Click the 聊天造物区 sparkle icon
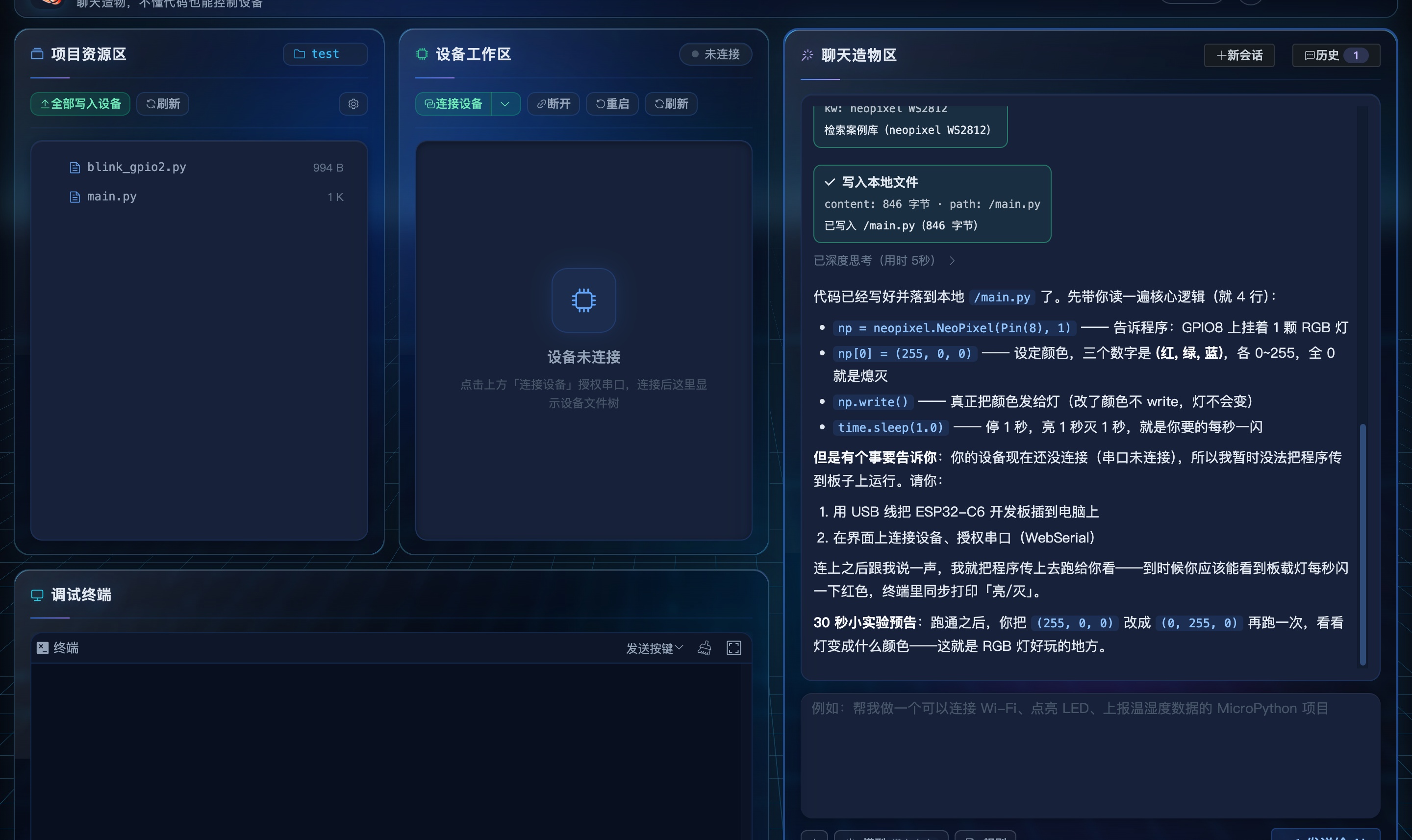Viewport: 1412px width, 840px height. pos(807,55)
